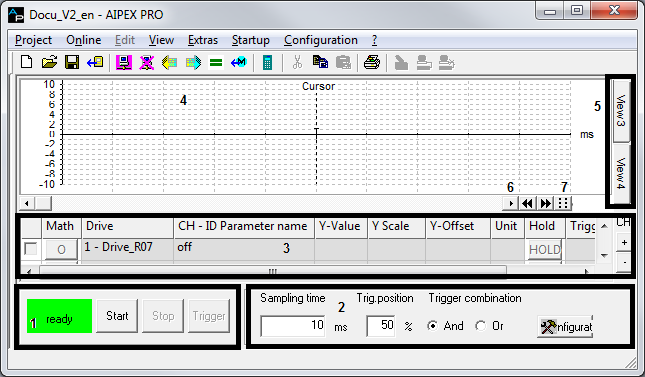Start the oscilloscope recording
This screenshot has height=377, width=645.
coord(117,316)
